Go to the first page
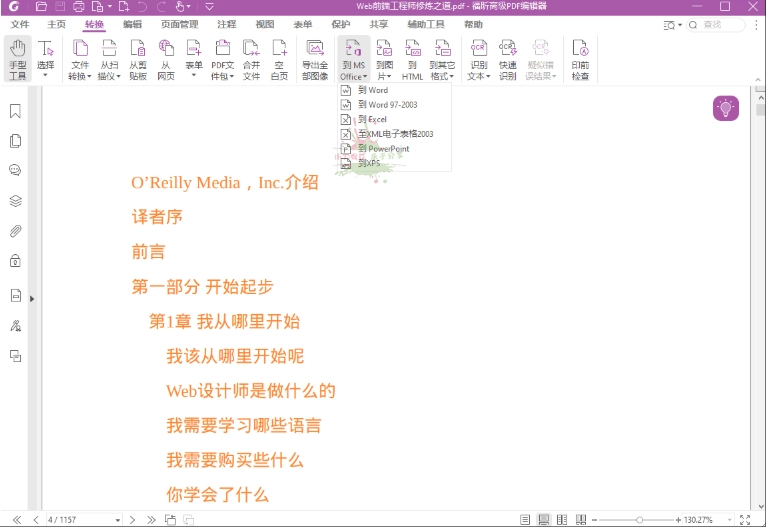This screenshot has height=527, width=766. (x=17, y=520)
